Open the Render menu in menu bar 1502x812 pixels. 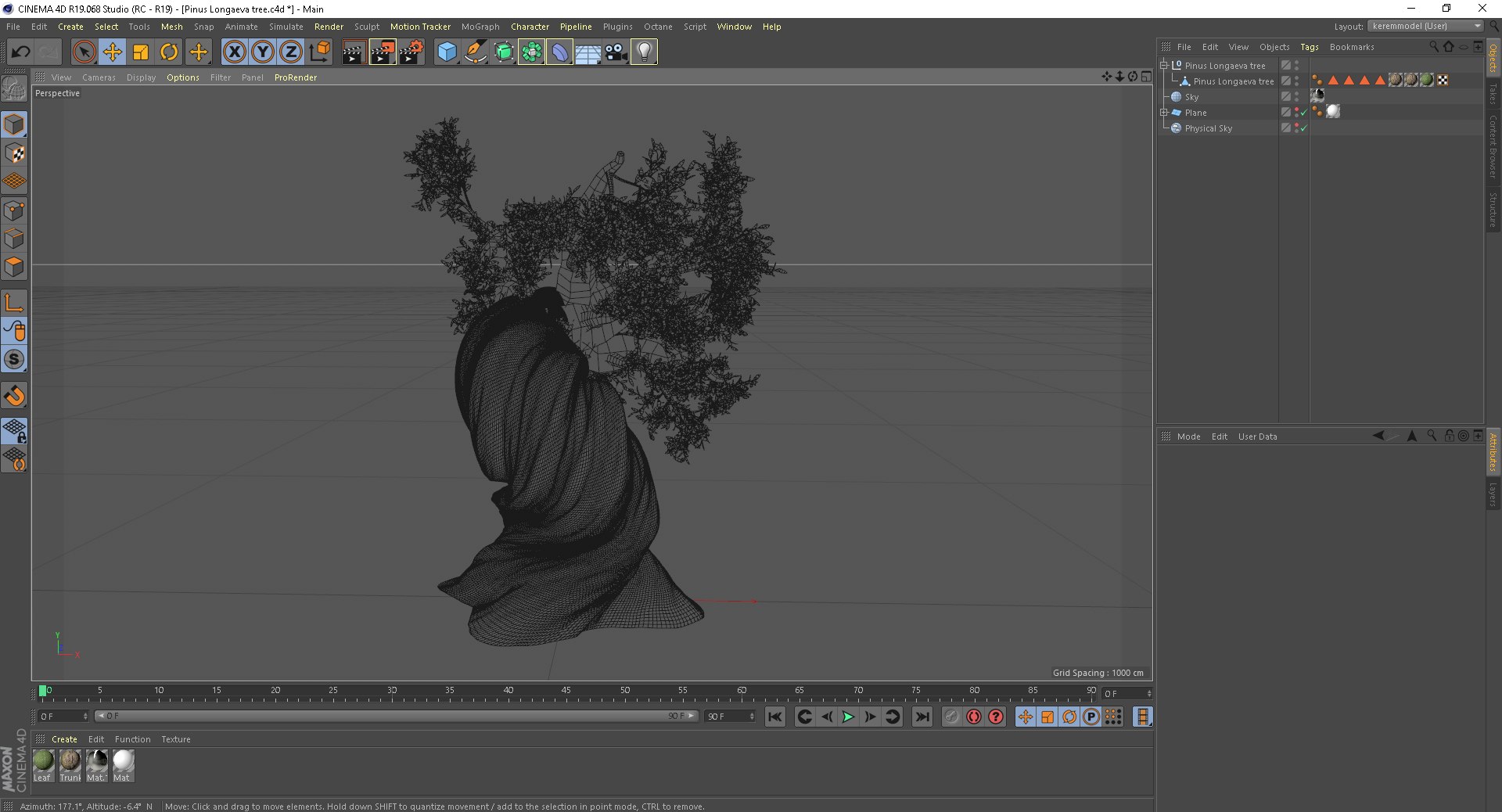[x=329, y=27]
